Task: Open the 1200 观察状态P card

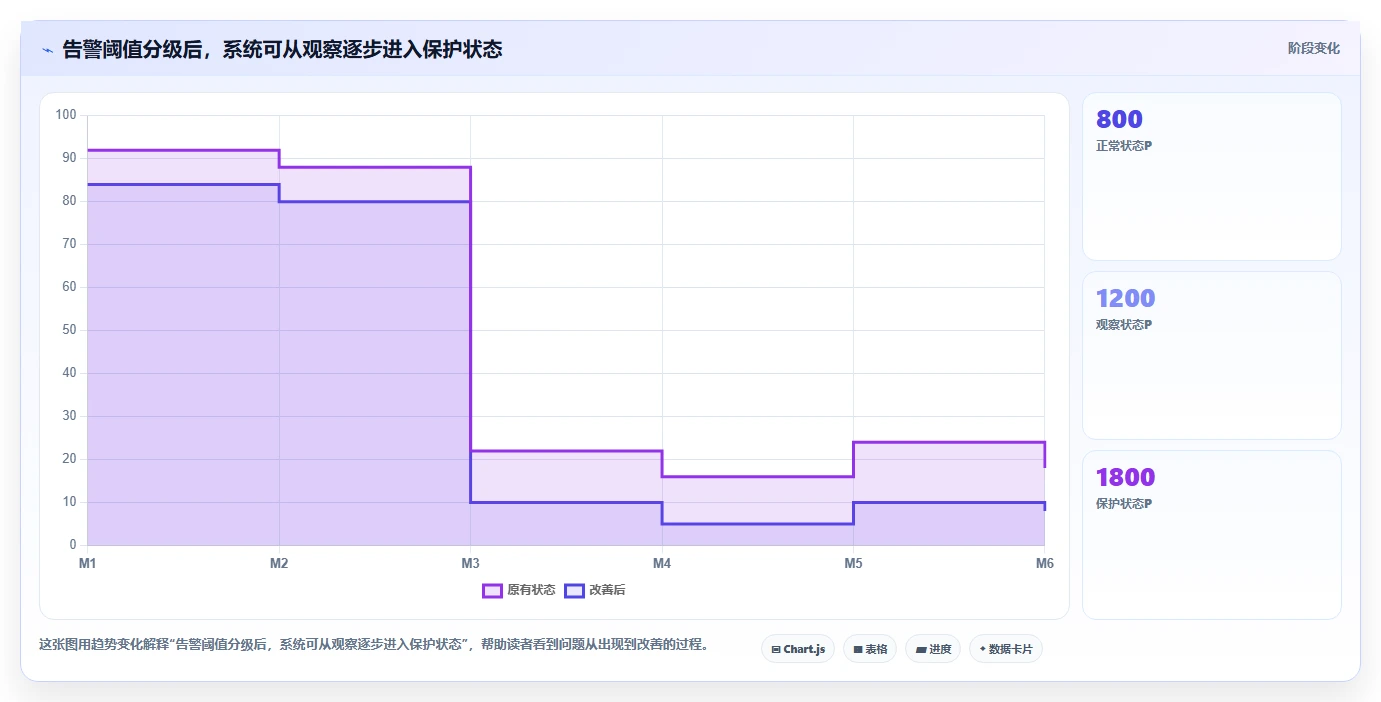Action: pyautogui.click(x=1211, y=356)
